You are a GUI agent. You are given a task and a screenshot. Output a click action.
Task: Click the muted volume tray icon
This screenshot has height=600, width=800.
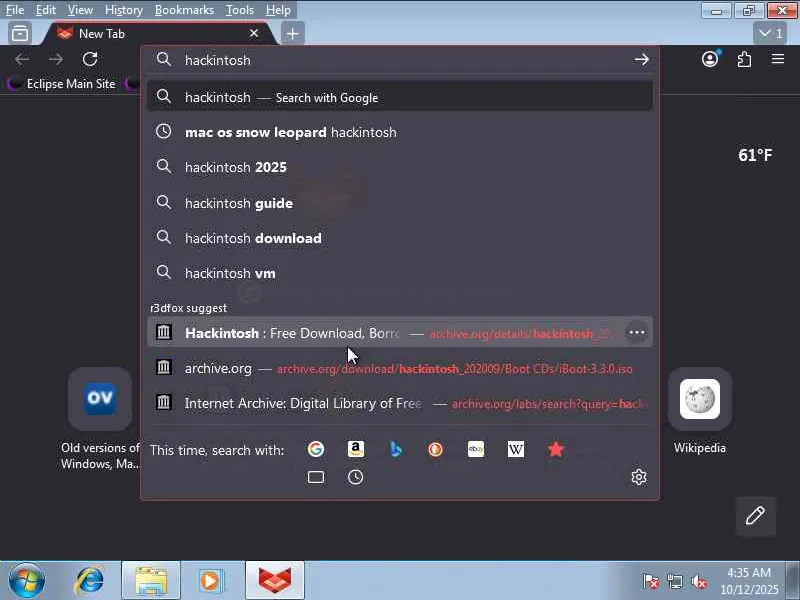pyautogui.click(x=699, y=581)
